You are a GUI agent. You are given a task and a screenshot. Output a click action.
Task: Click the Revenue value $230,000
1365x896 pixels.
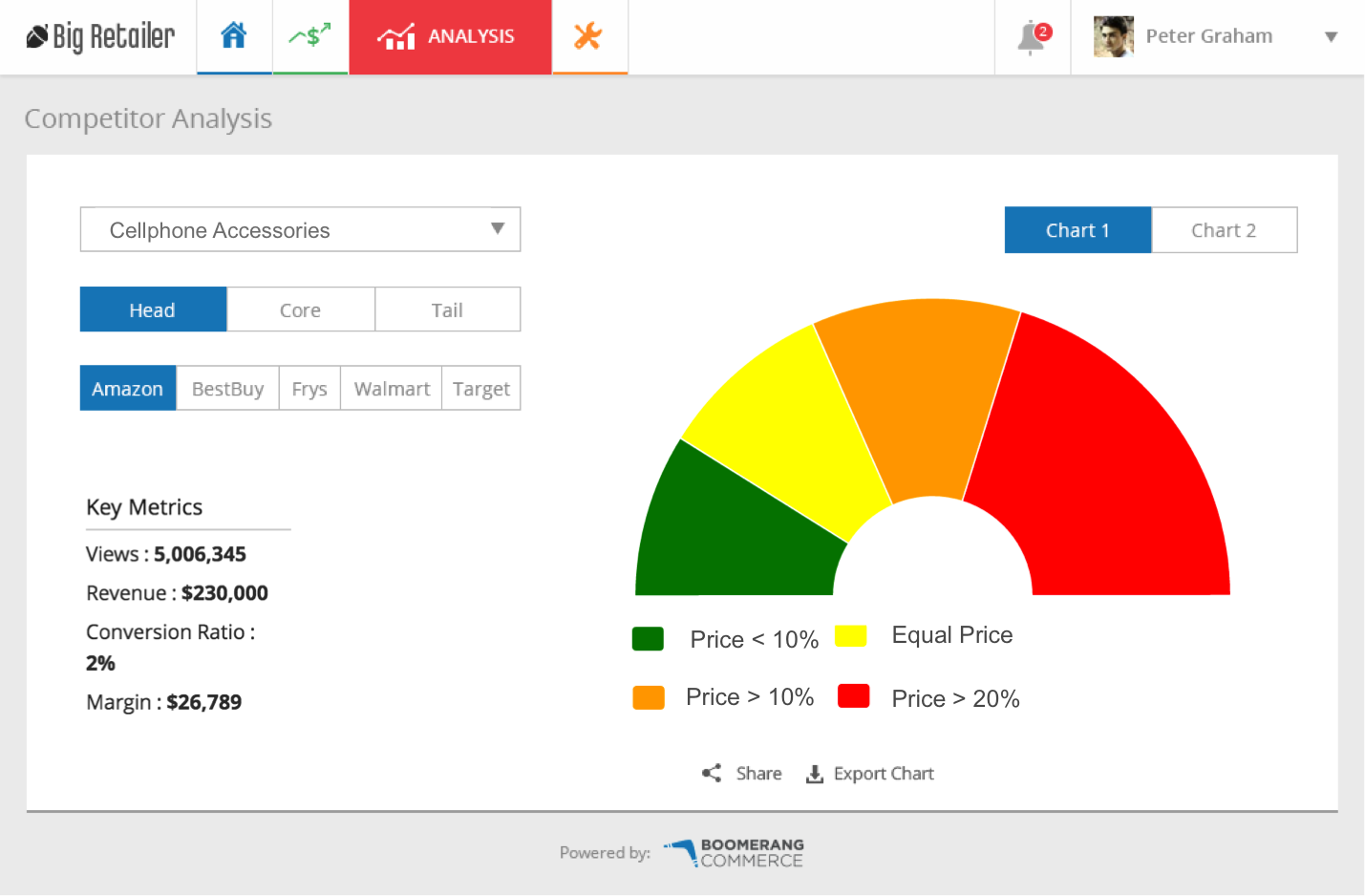click(x=224, y=593)
